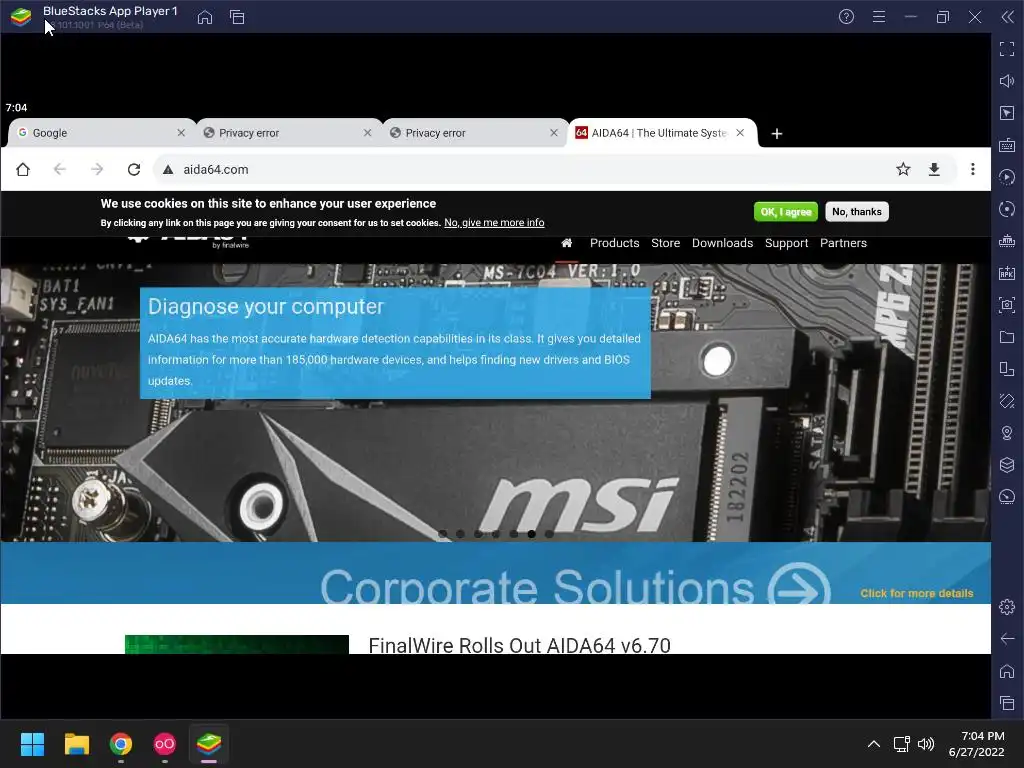Accept cookies with OK, I agree
1024x768 pixels.
pyautogui.click(x=786, y=212)
